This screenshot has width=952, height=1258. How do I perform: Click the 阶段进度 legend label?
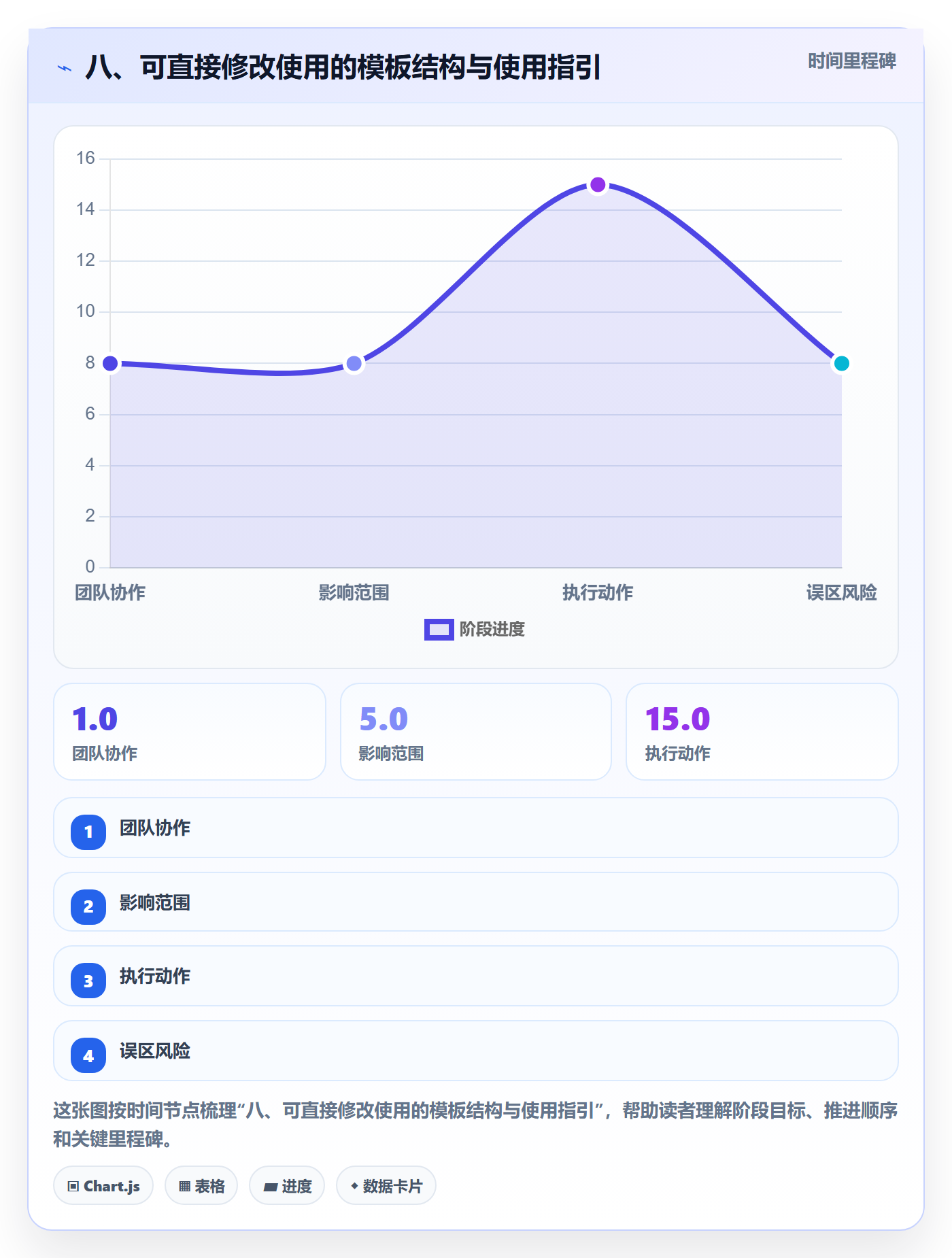coord(492,630)
